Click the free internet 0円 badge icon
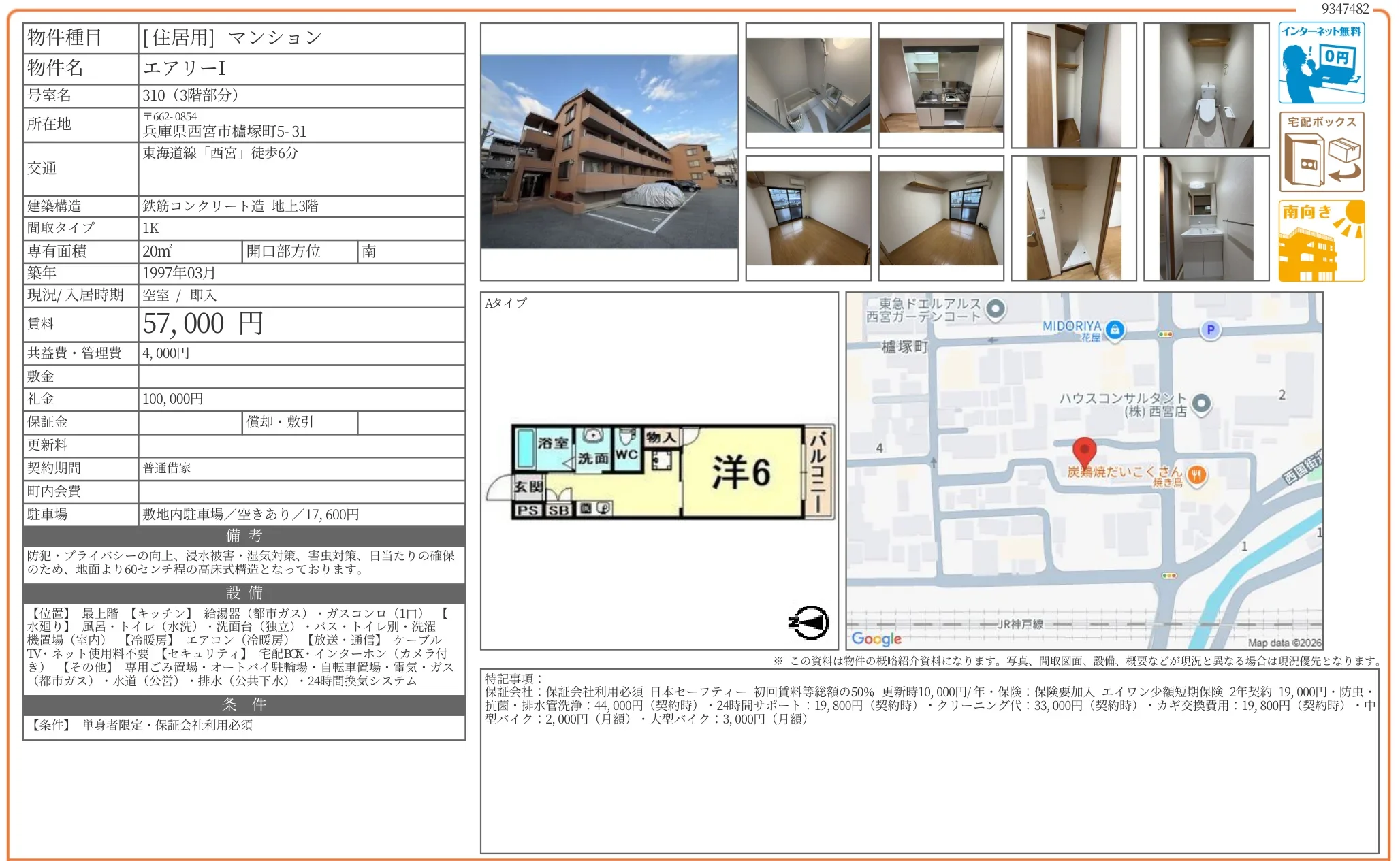This screenshot has width=1400, height=861. point(1321,63)
